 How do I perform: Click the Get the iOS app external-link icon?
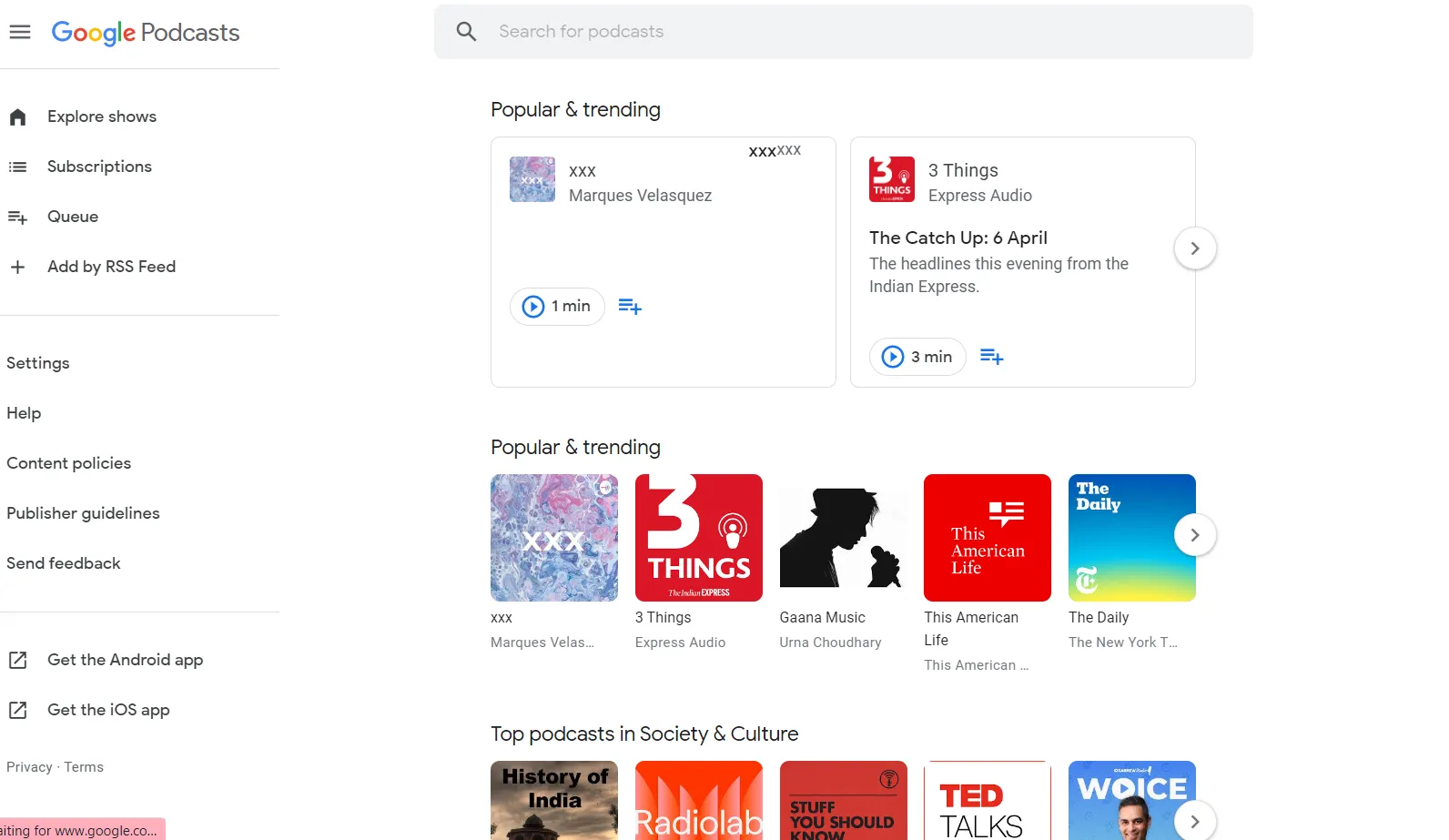click(x=17, y=710)
